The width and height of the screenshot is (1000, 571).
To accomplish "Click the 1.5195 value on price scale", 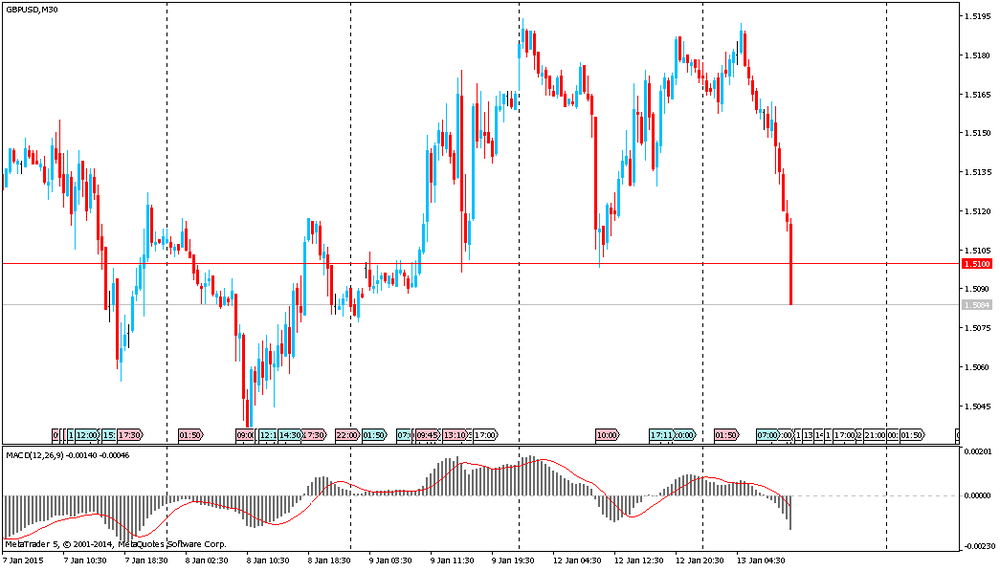I will pyautogui.click(x=976, y=17).
